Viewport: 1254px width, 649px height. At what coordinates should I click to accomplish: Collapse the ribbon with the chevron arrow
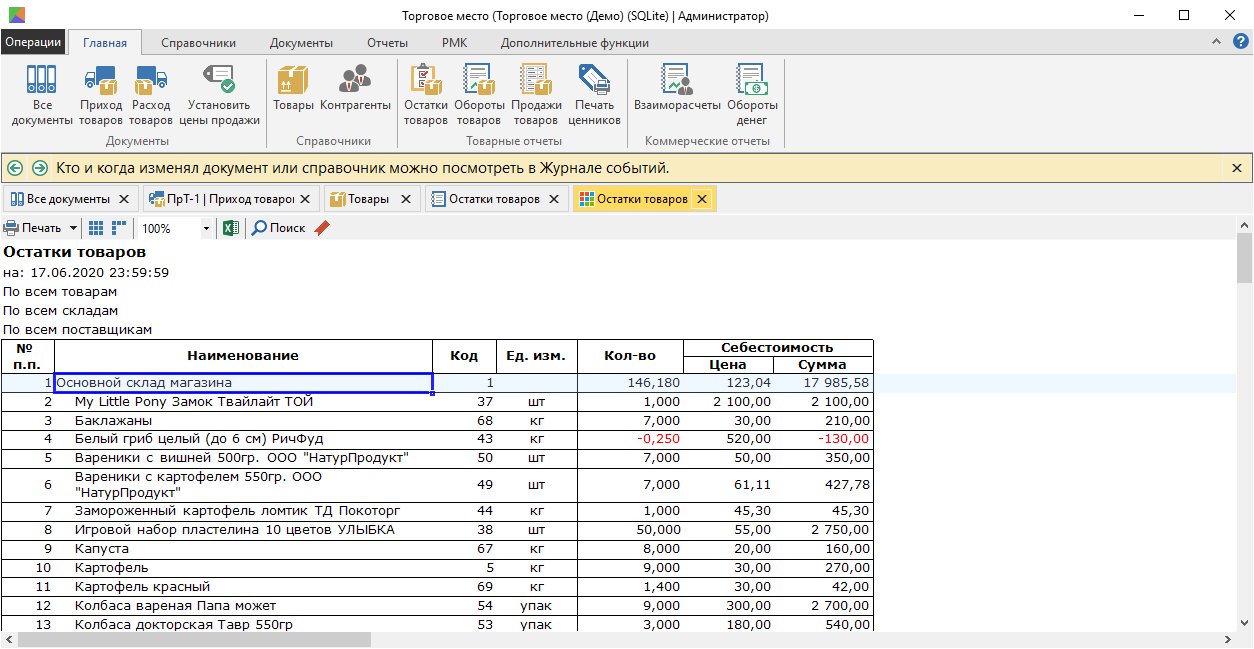1216,42
